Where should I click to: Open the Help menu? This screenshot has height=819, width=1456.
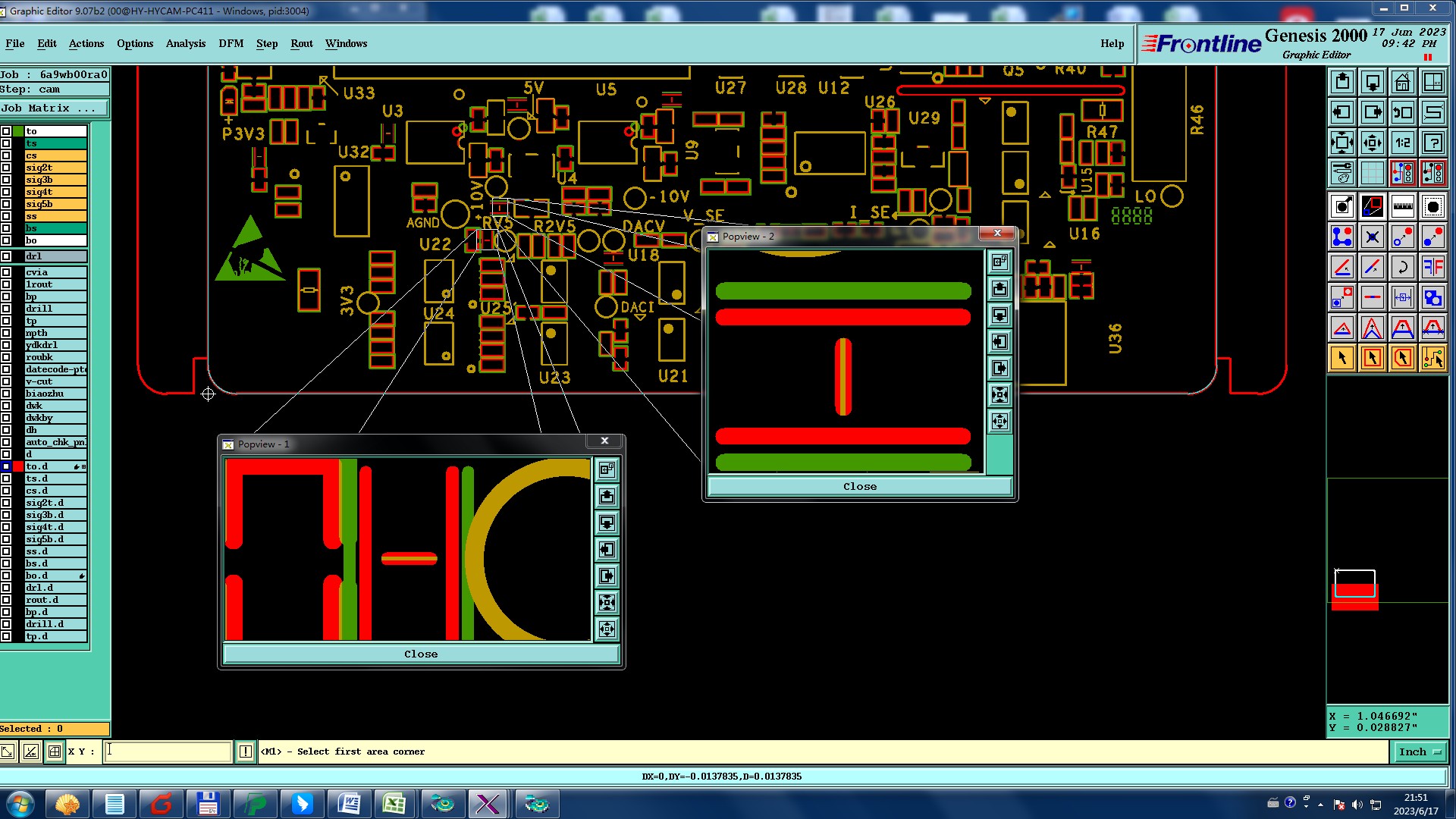(x=1112, y=44)
